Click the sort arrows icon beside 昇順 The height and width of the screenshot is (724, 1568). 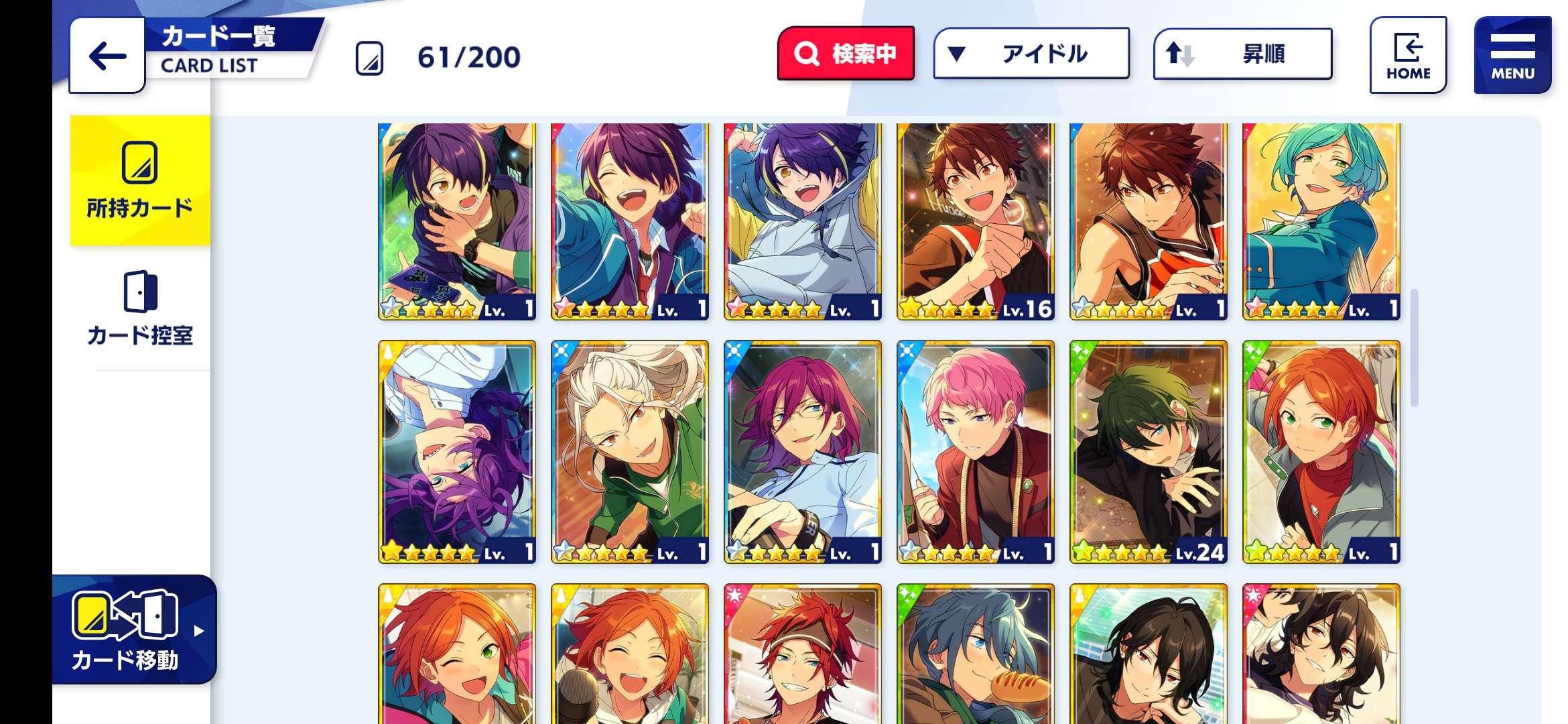tap(1180, 54)
